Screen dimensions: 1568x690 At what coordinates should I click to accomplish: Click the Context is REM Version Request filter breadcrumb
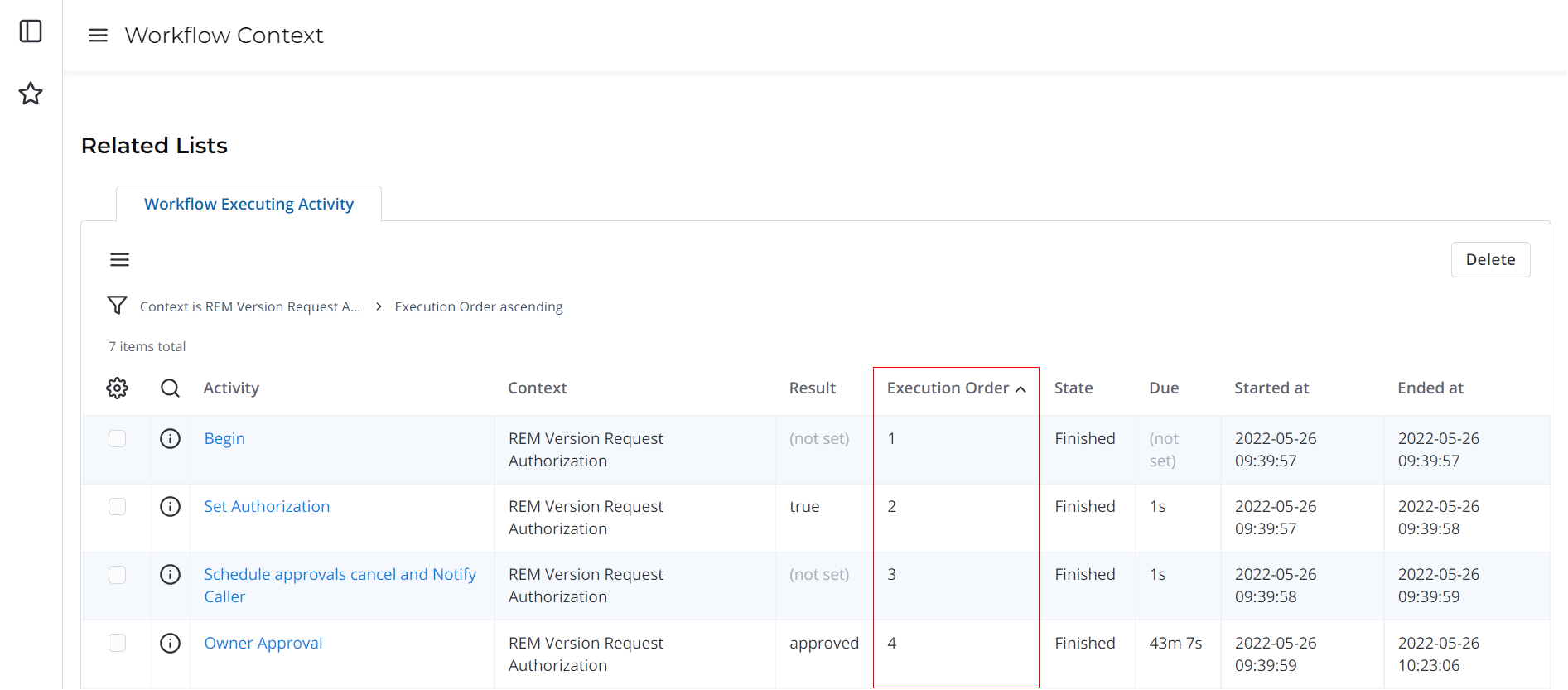pyautogui.click(x=249, y=306)
